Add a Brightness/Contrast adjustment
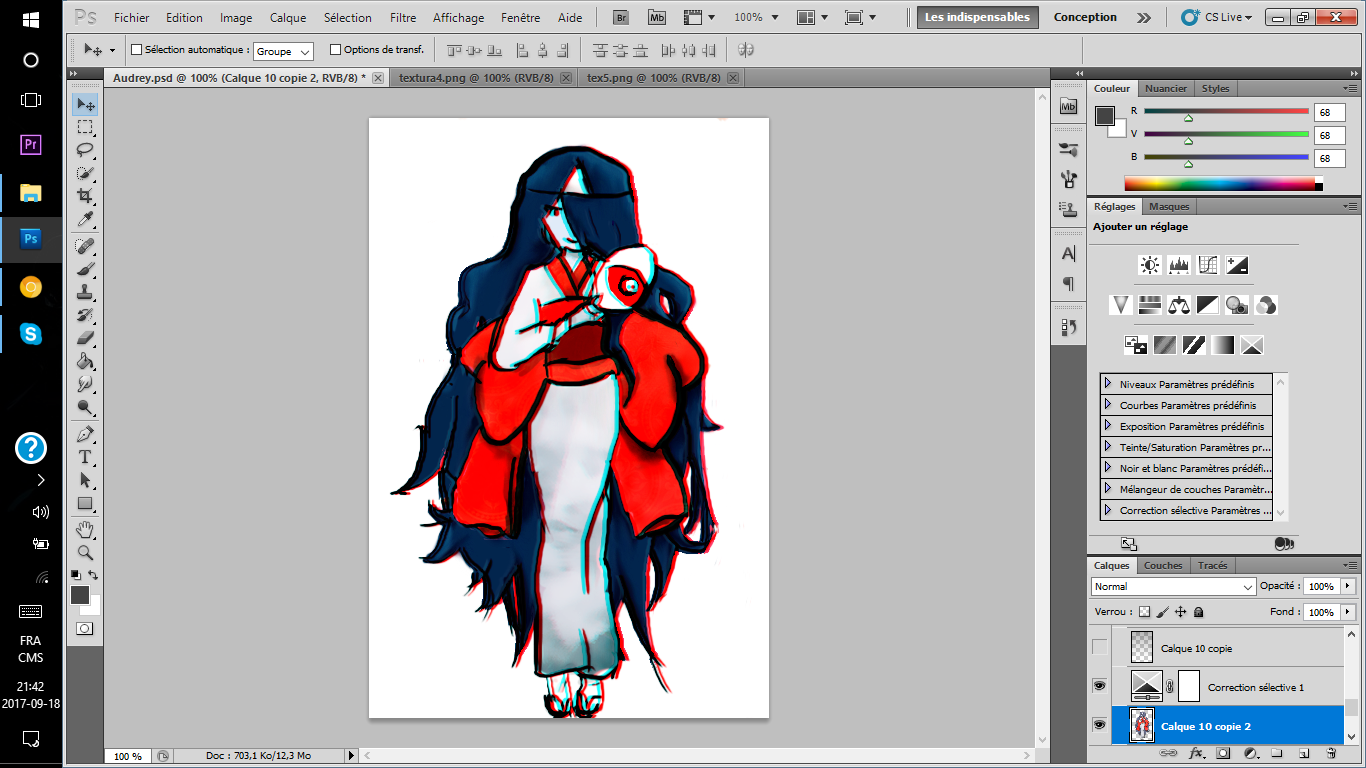The image size is (1366, 768). click(1150, 265)
